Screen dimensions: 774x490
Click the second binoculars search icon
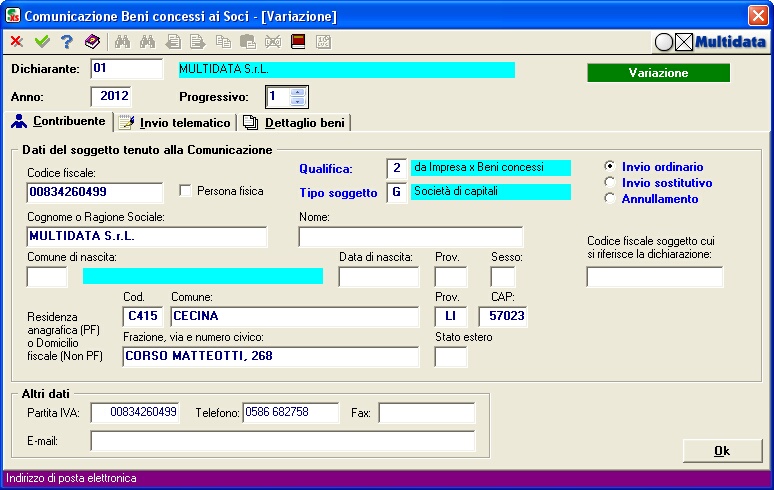[x=147, y=42]
